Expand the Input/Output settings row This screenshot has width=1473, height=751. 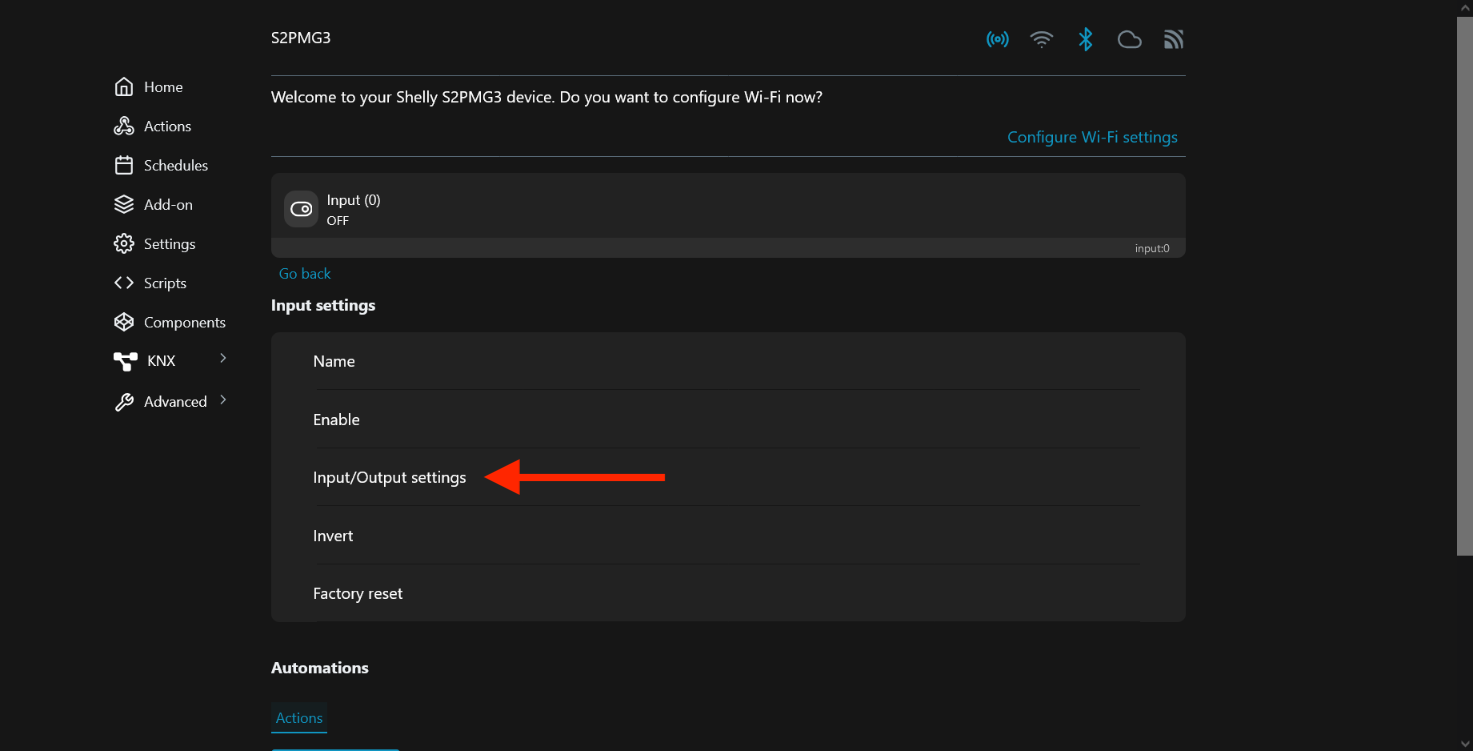pyautogui.click(x=390, y=478)
